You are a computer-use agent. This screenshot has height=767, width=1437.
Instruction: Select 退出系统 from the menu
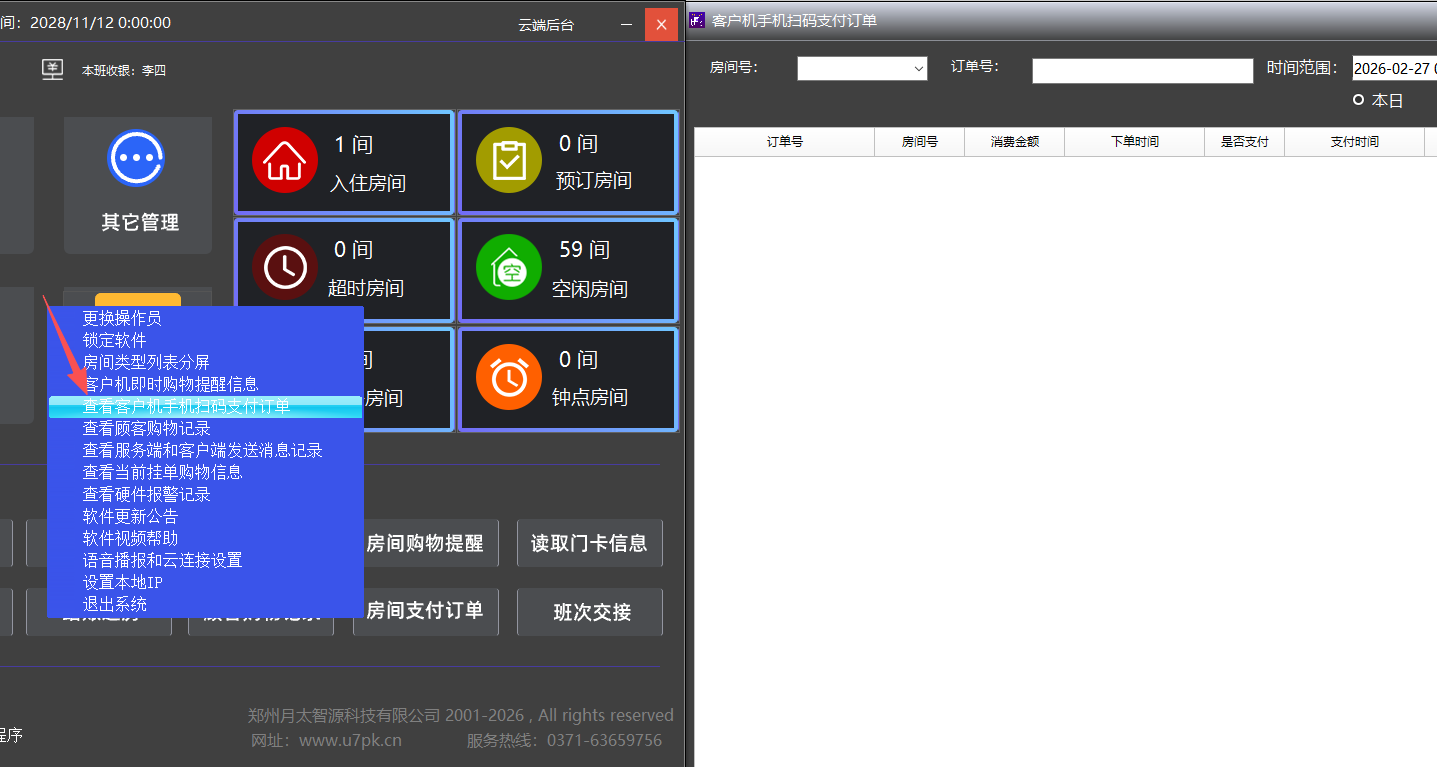tap(115, 604)
